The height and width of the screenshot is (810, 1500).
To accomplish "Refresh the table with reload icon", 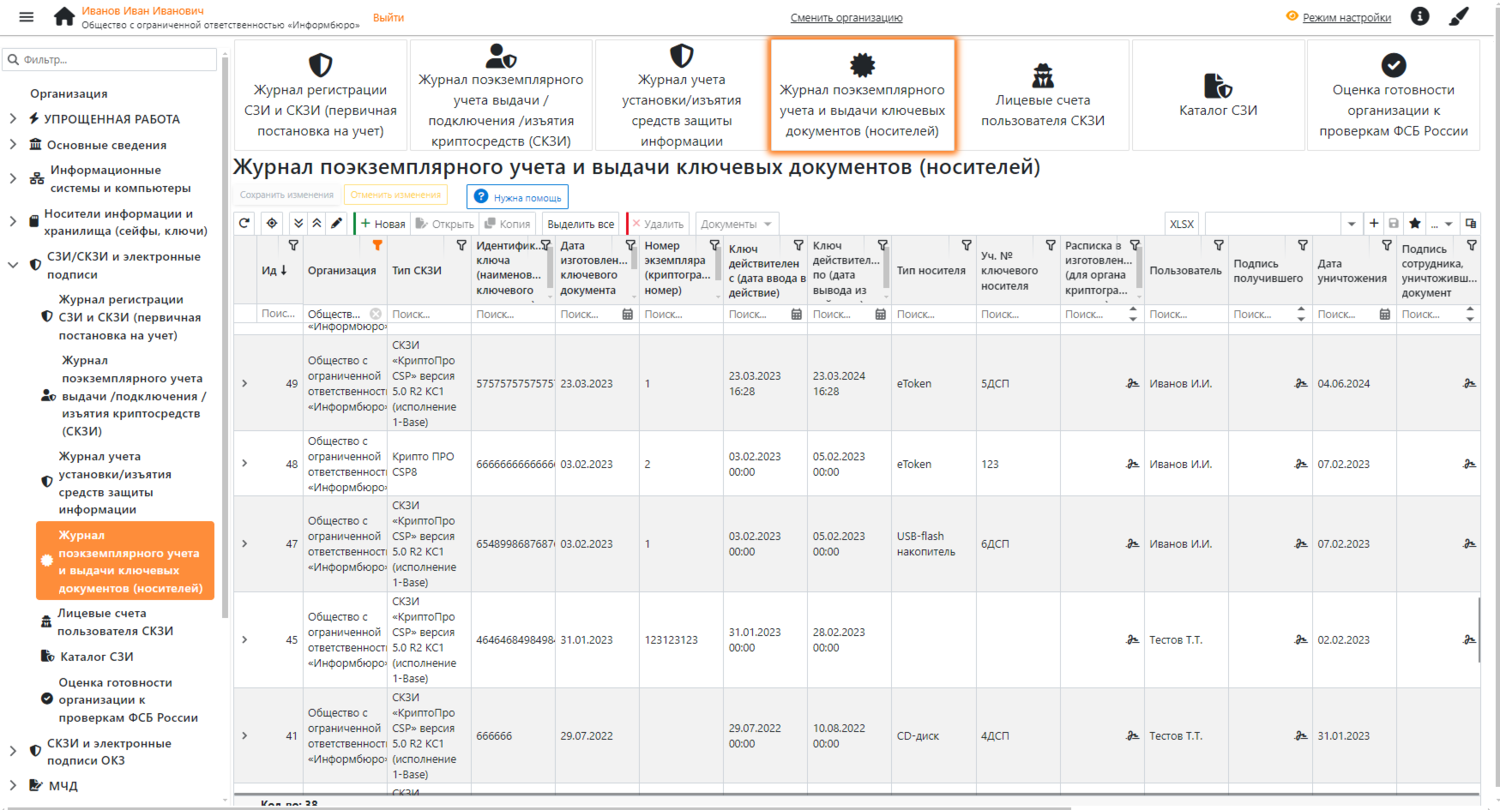I will click(245, 224).
